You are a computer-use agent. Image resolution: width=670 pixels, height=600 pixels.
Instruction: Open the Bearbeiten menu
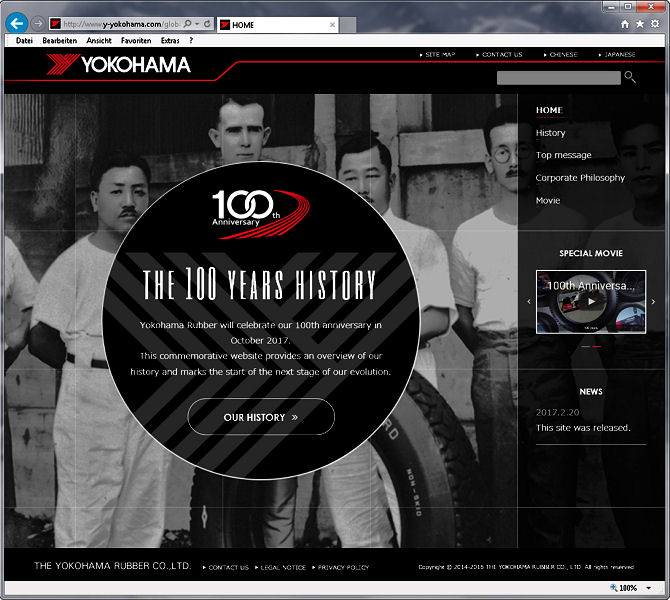coord(60,41)
